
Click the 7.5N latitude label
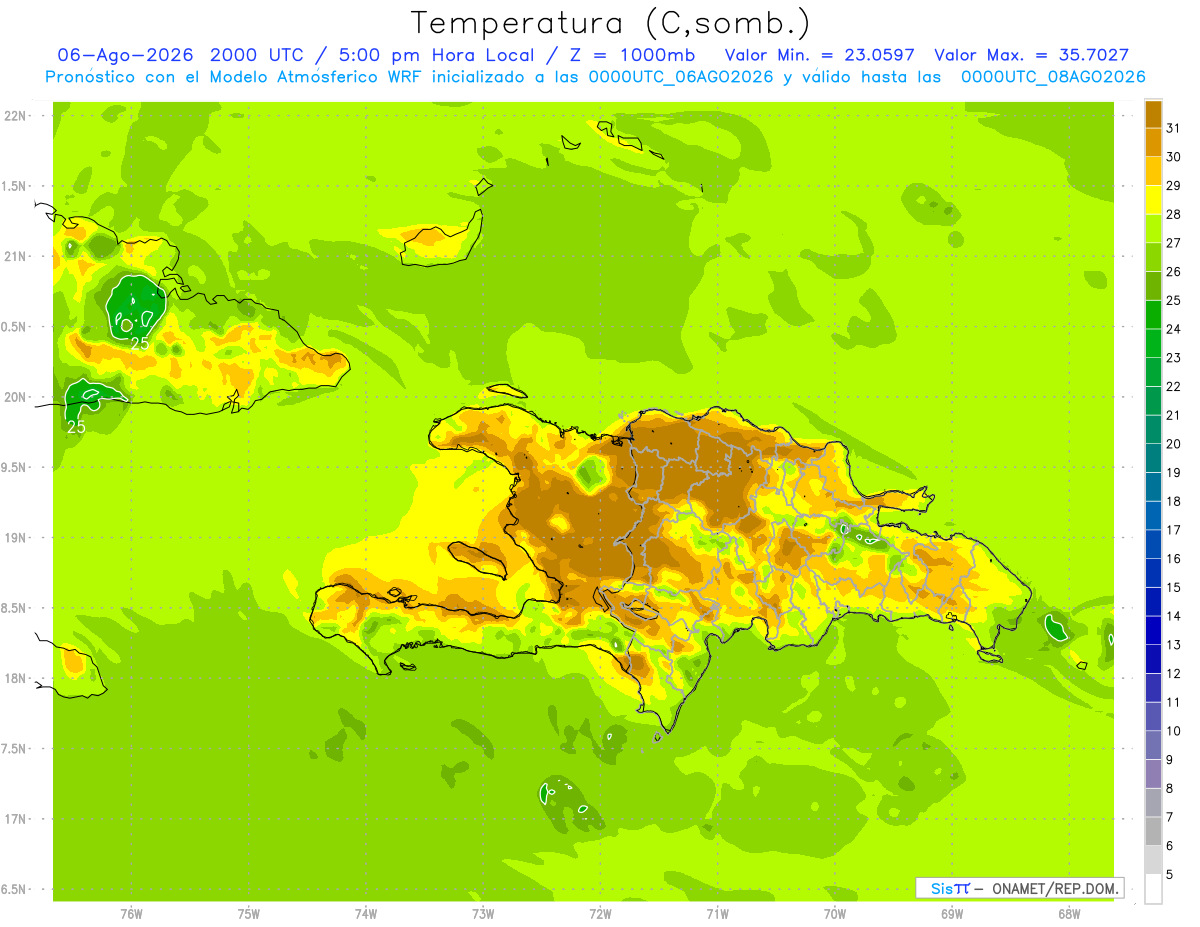pos(15,748)
